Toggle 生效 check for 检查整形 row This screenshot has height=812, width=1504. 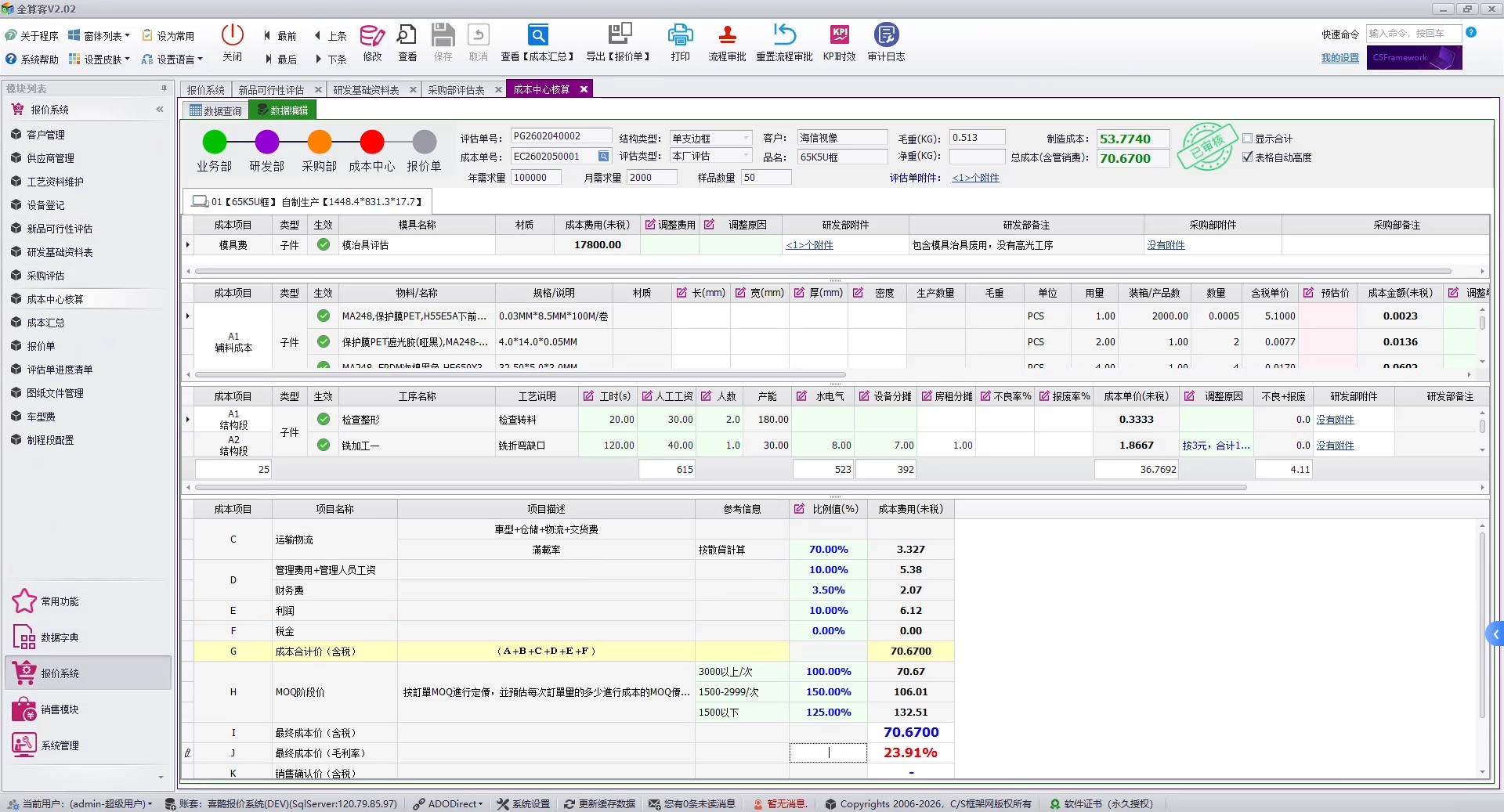pyautogui.click(x=324, y=420)
